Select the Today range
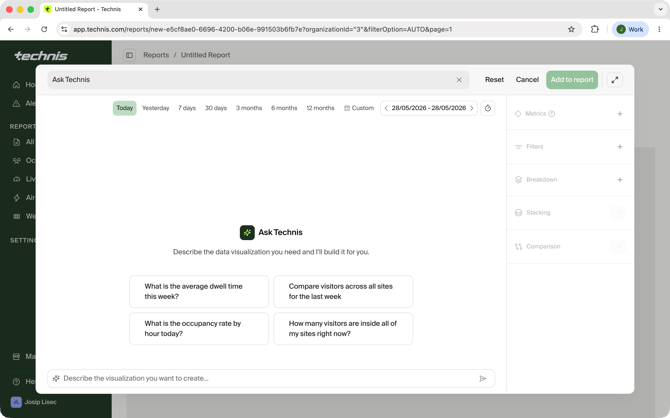670x418 pixels. [125, 108]
